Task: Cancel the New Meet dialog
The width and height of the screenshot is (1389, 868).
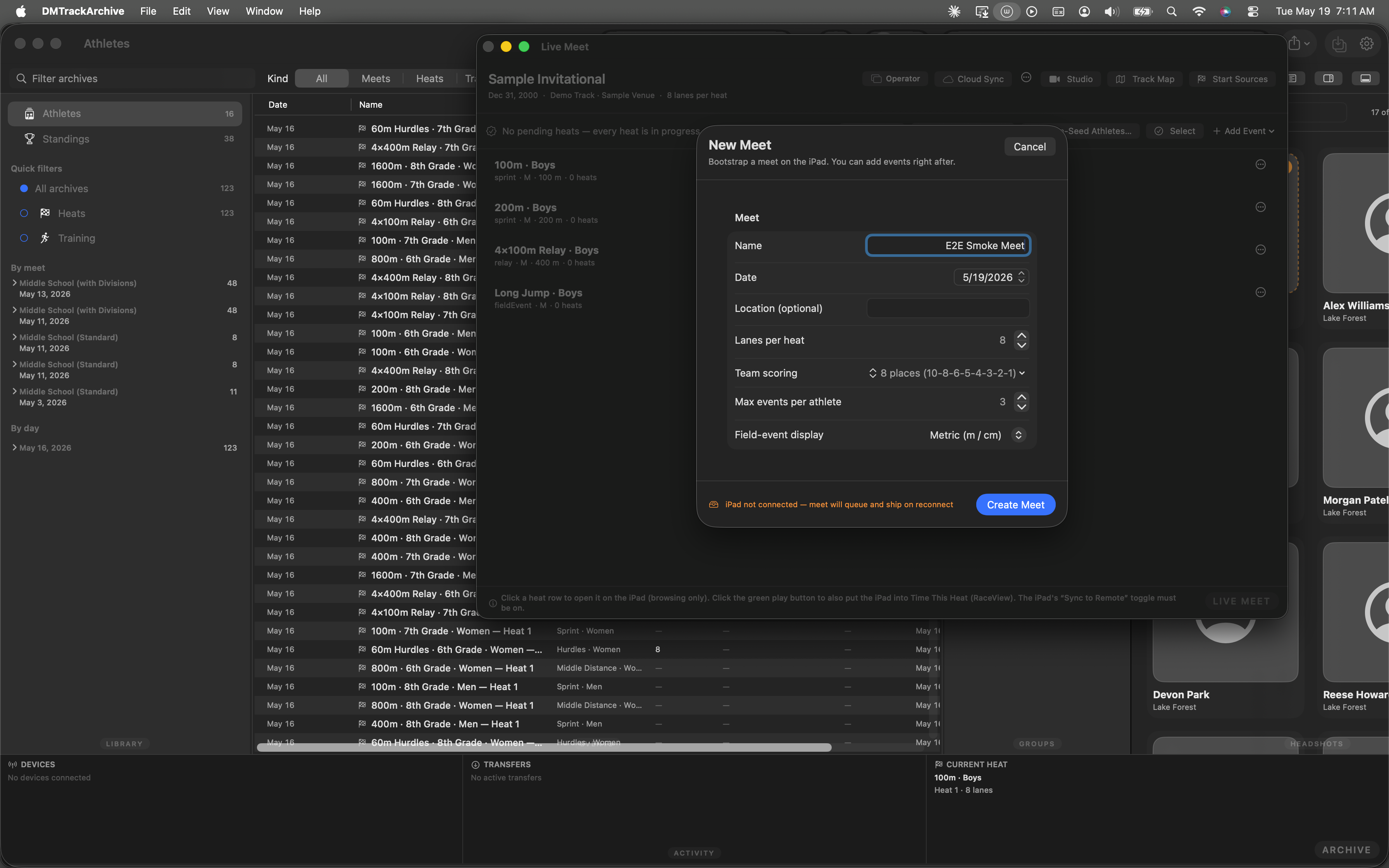Action: pos(1029,146)
